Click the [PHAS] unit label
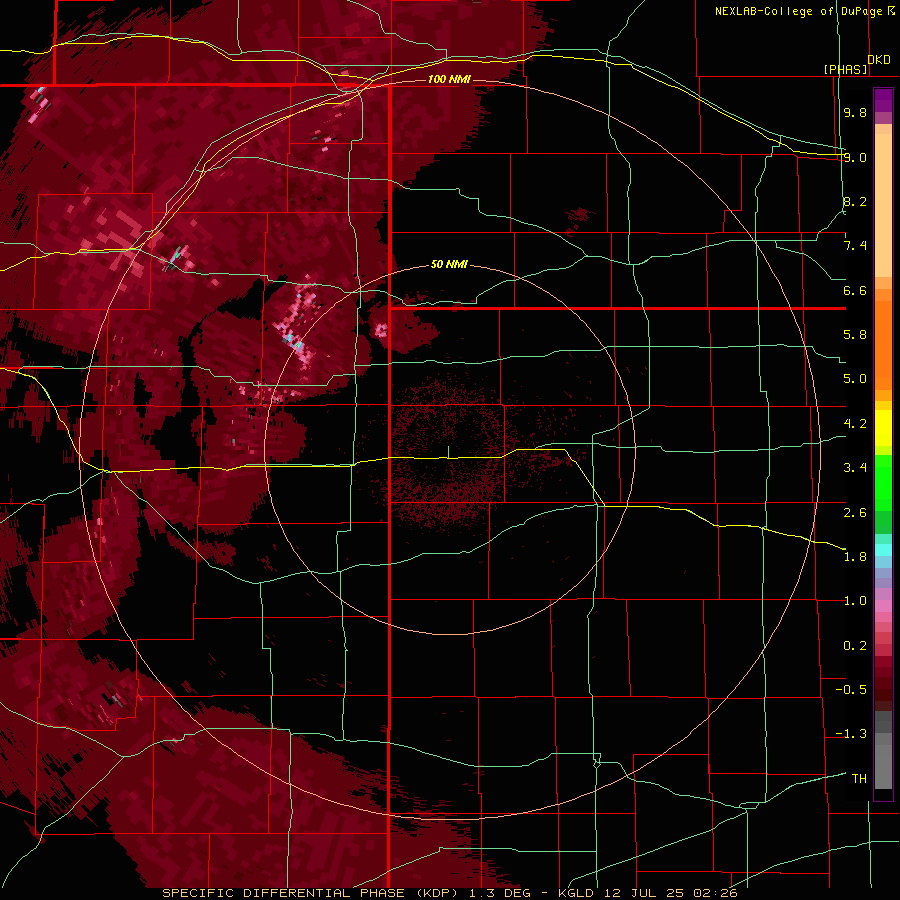900x900 pixels. pyautogui.click(x=845, y=69)
